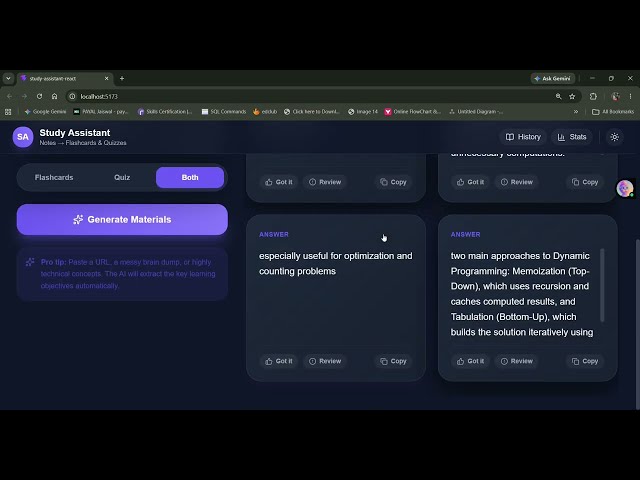The width and height of the screenshot is (640, 480).
Task: Mark 'two main approaches' card Got it
Action: (x=471, y=361)
